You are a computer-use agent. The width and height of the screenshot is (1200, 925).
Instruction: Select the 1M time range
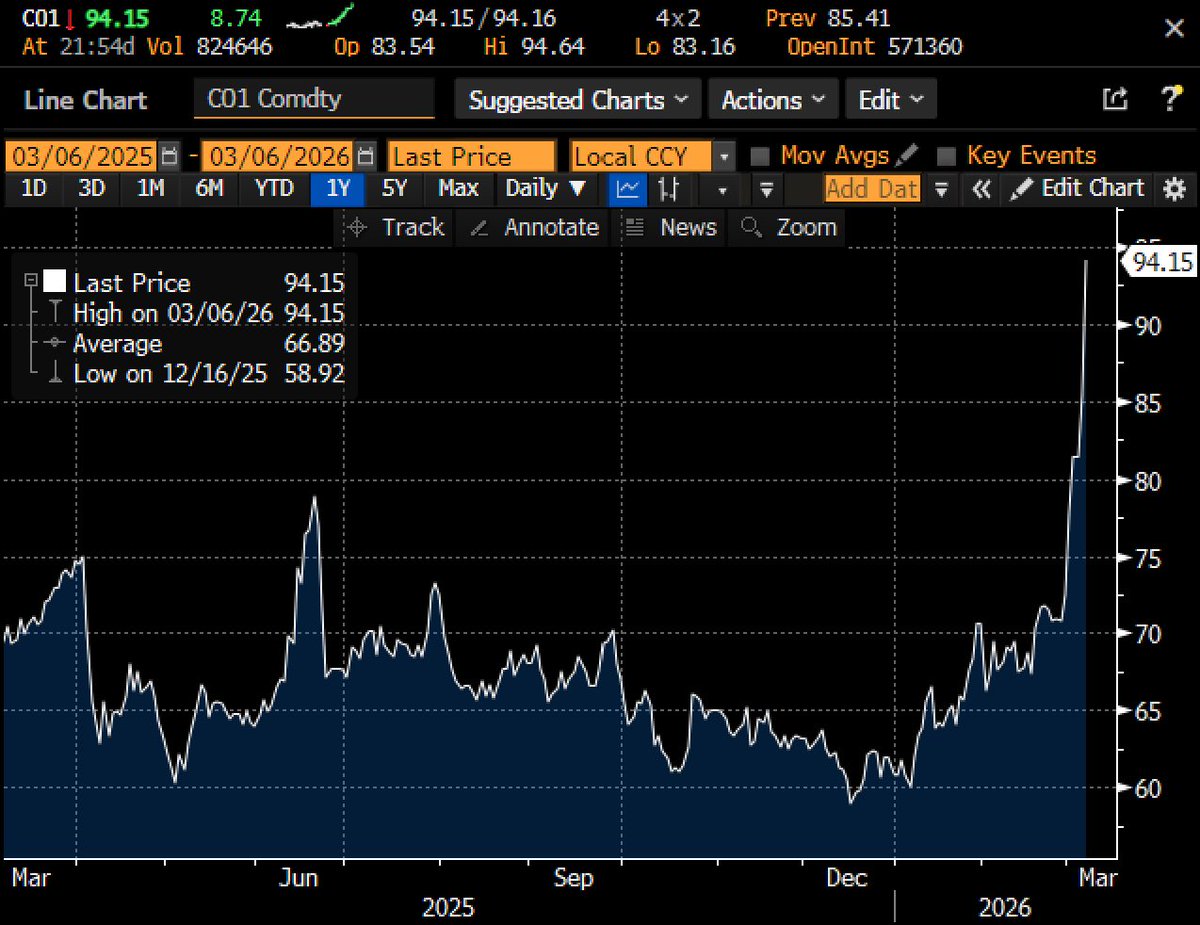(151, 188)
